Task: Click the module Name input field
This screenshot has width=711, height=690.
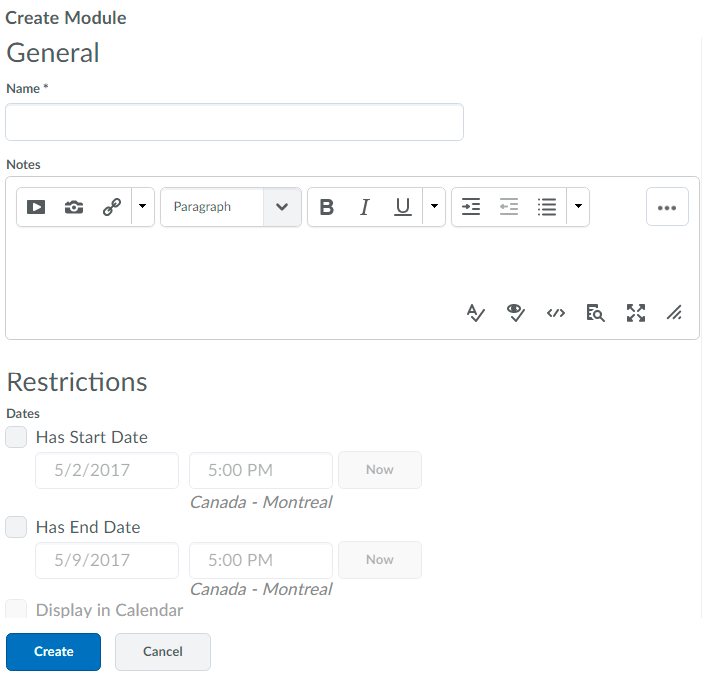Action: tap(234, 122)
